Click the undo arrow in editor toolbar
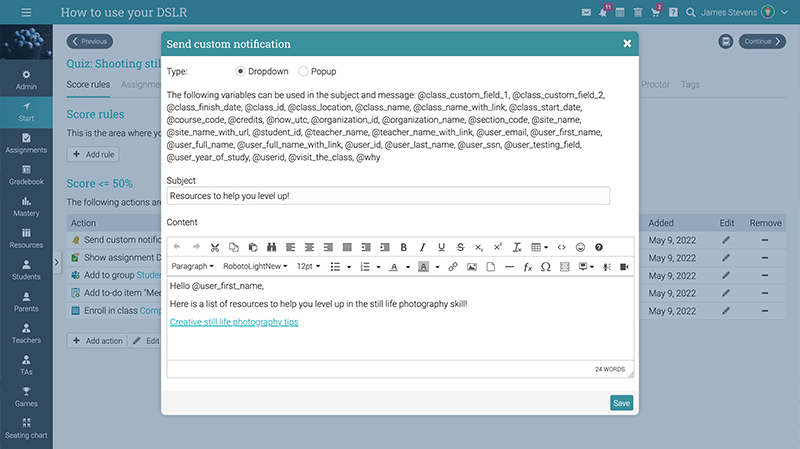800x449 pixels. pyautogui.click(x=177, y=247)
